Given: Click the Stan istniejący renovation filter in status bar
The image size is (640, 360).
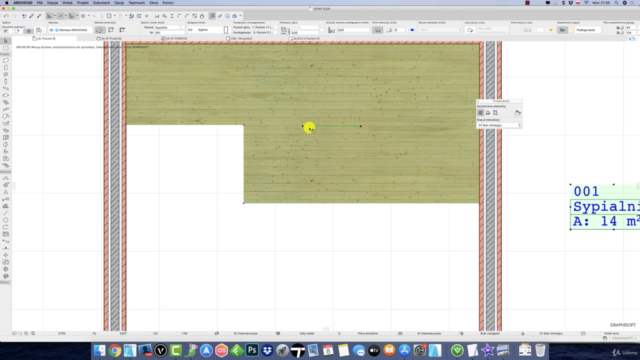Looking at the screenshot, I should (x=551, y=333).
